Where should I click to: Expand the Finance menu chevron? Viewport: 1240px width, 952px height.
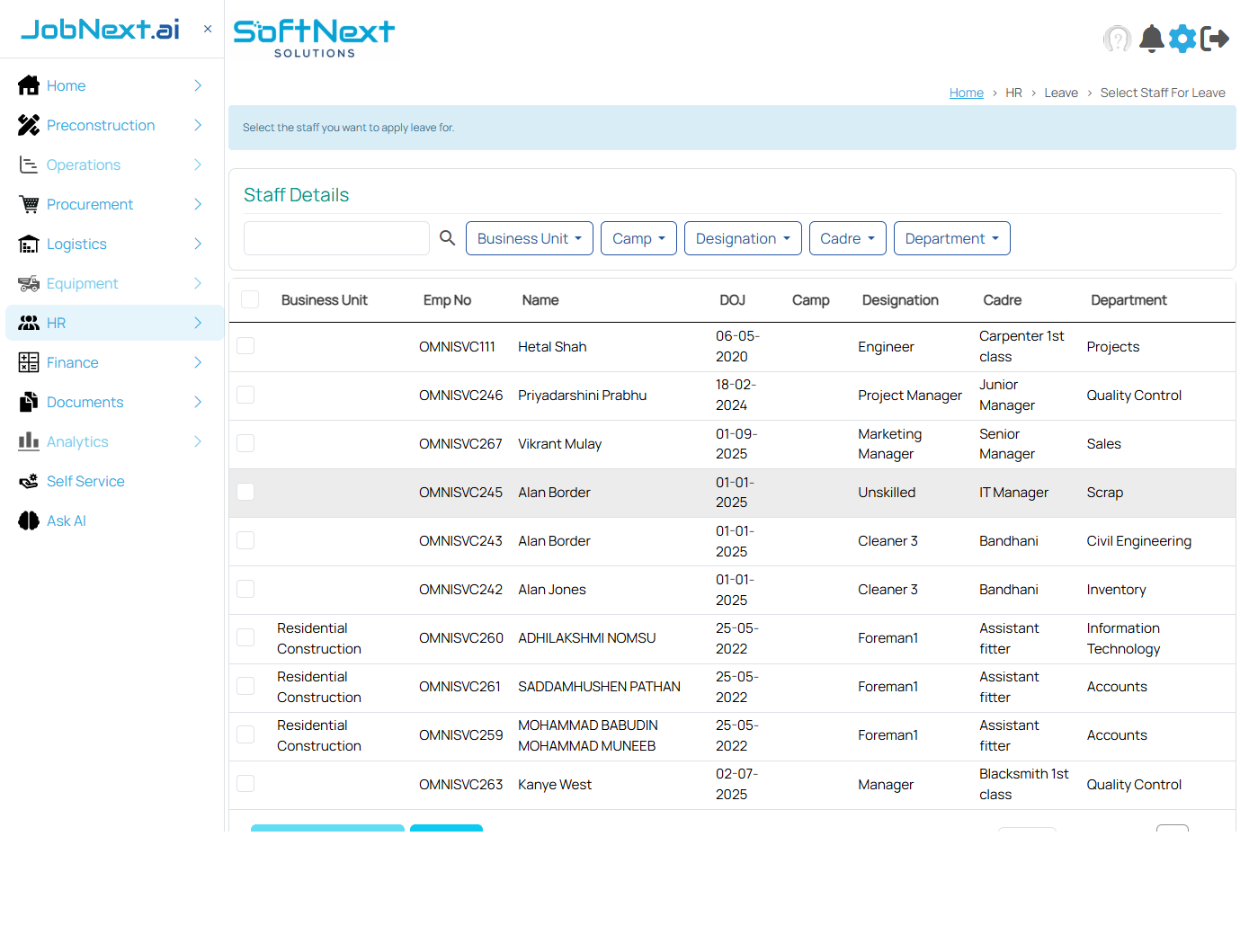click(x=197, y=362)
